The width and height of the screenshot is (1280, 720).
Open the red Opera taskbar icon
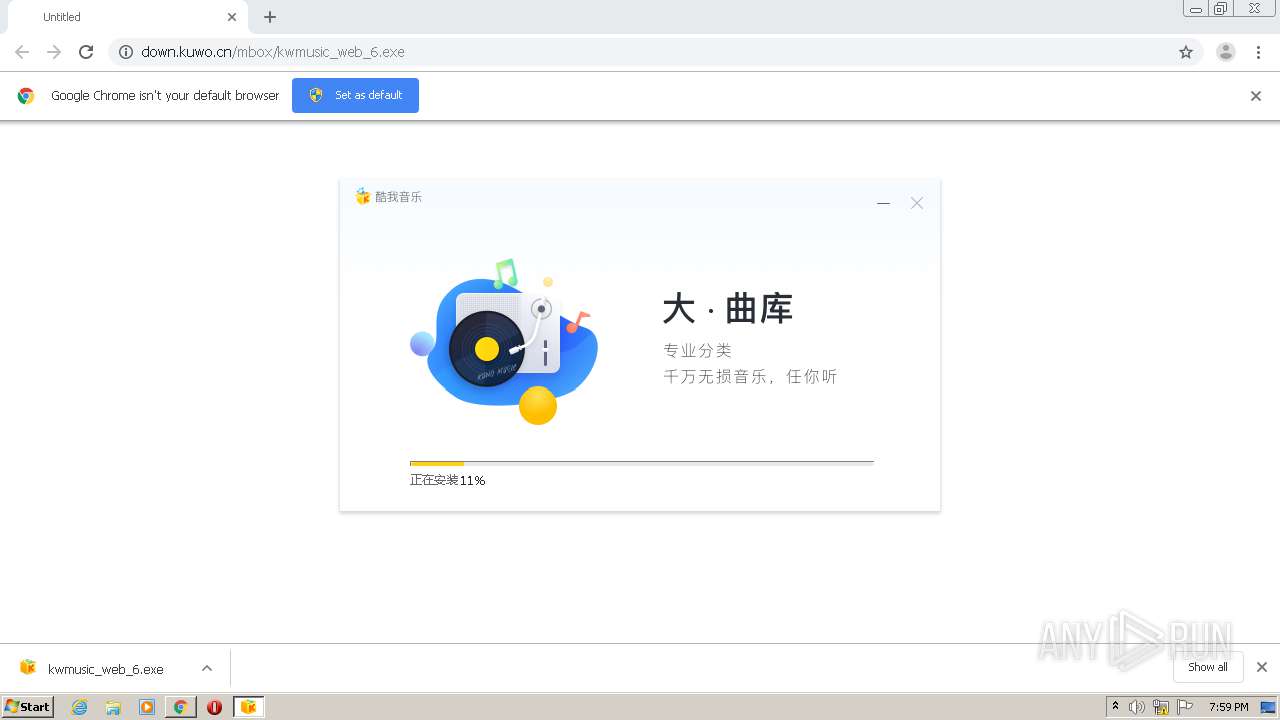click(x=214, y=707)
